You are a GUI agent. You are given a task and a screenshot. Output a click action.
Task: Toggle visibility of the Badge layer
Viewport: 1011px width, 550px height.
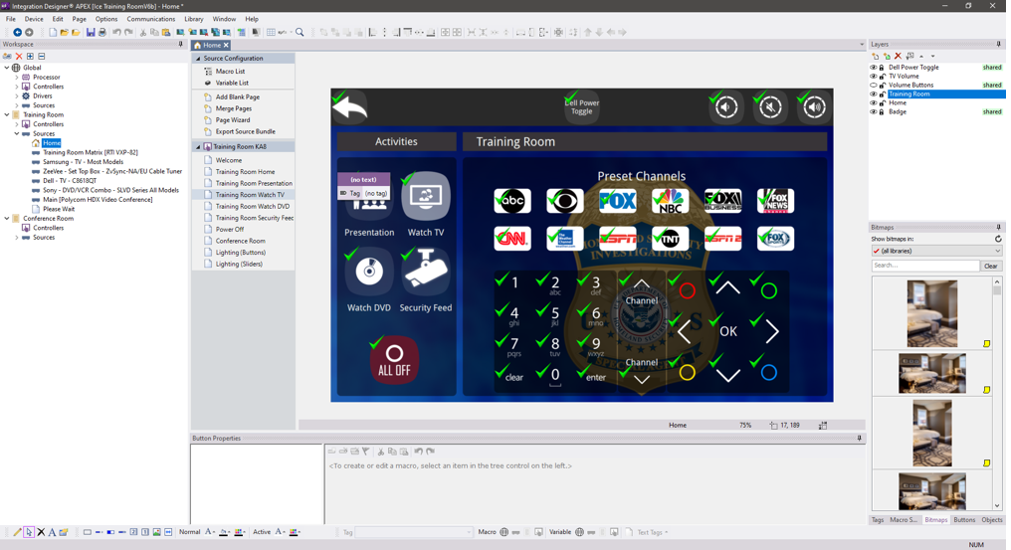(x=874, y=112)
